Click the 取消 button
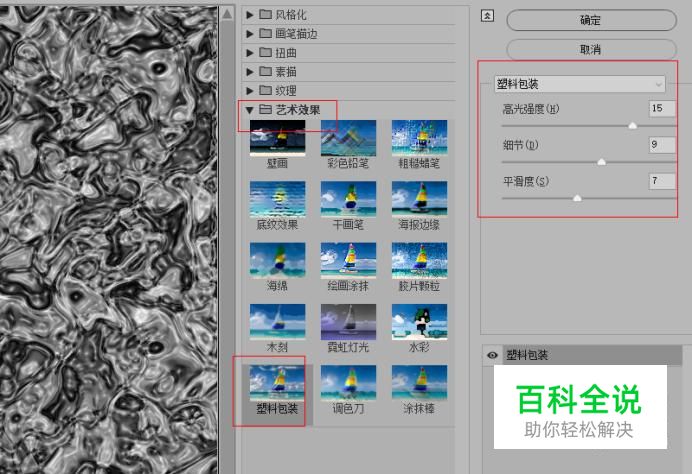The width and height of the screenshot is (692, 474). coord(591,49)
